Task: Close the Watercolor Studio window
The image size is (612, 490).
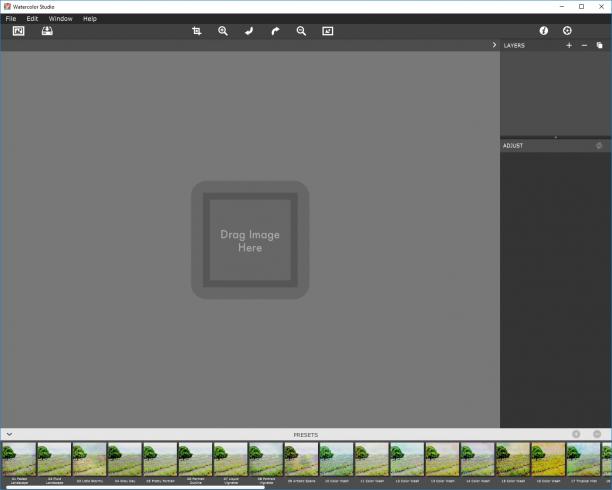Action: pyautogui.click(x=601, y=7)
